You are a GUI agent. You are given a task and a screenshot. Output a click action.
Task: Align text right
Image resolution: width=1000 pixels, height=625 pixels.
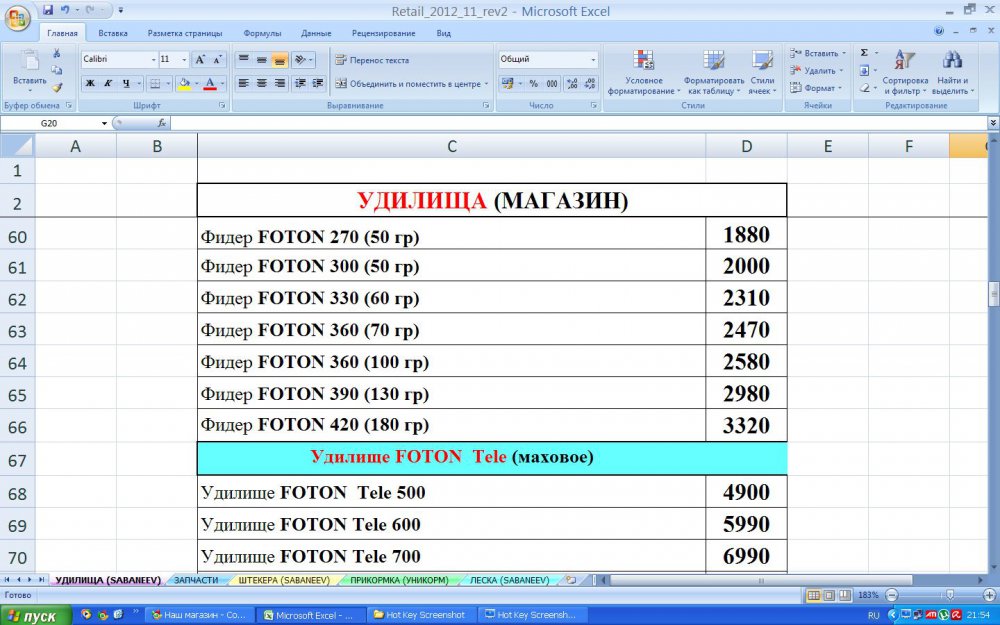pyautogui.click(x=279, y=84)
